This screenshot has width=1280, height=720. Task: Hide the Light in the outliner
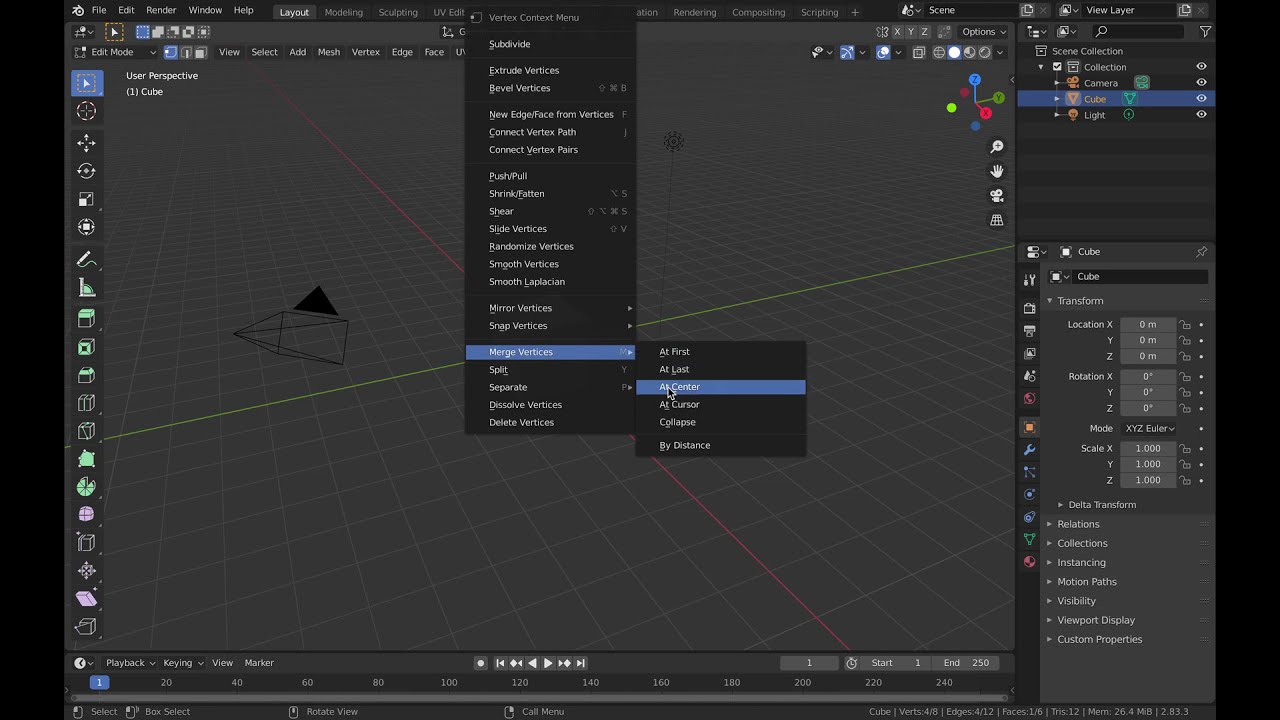(1201, 115)
